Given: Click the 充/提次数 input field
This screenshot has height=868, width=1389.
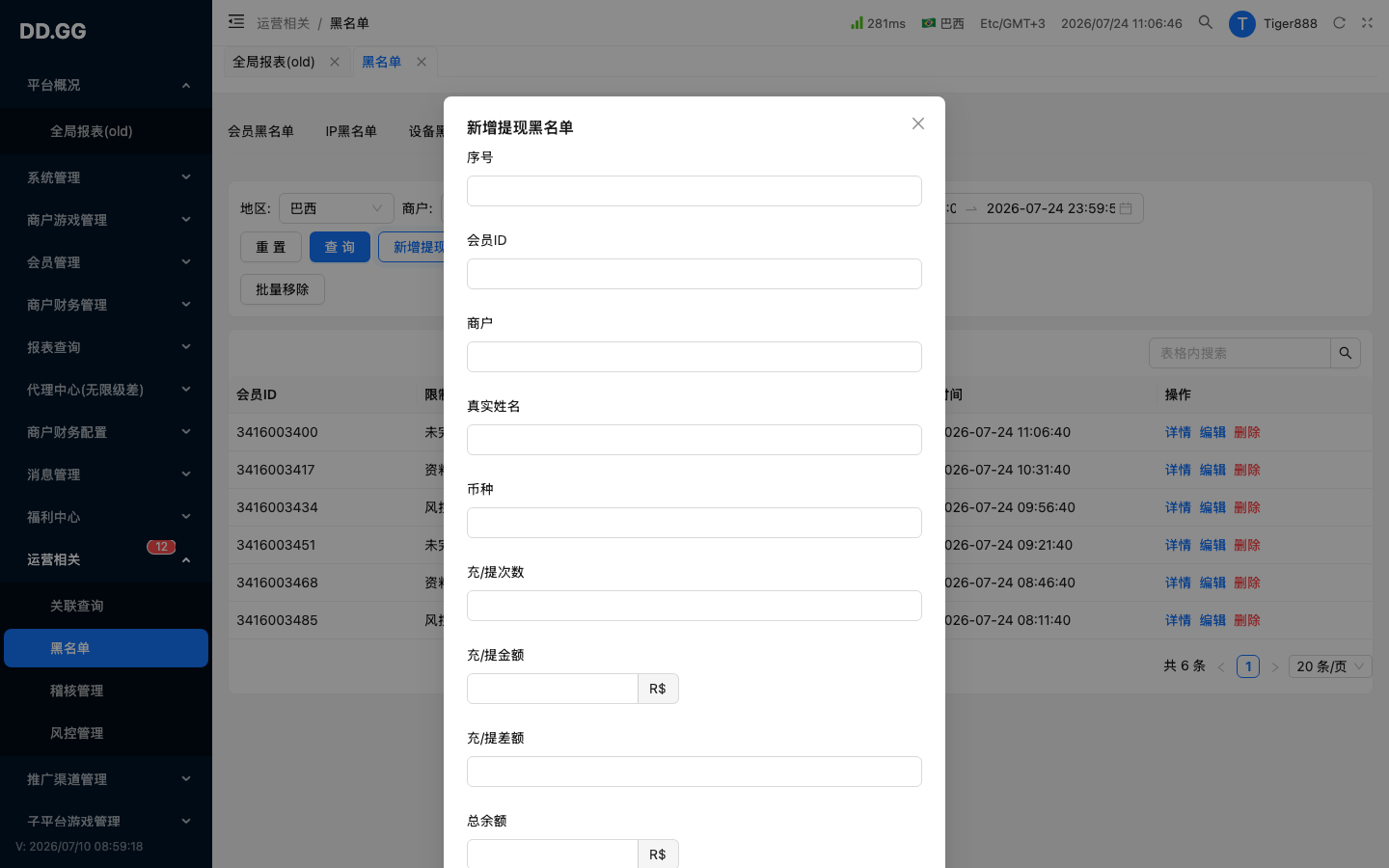Looking at the screenshot, I should click(x=694, y=606).
